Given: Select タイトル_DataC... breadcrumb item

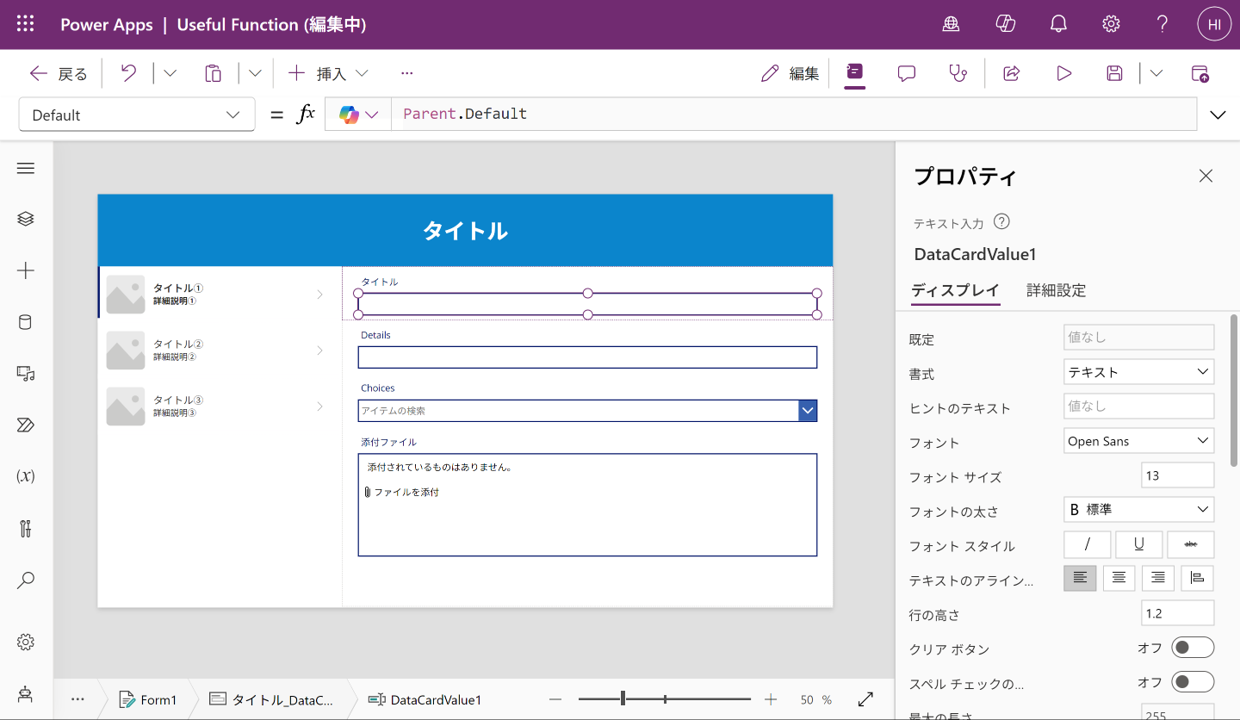Looking at the screenshot, I should point(272,700).
